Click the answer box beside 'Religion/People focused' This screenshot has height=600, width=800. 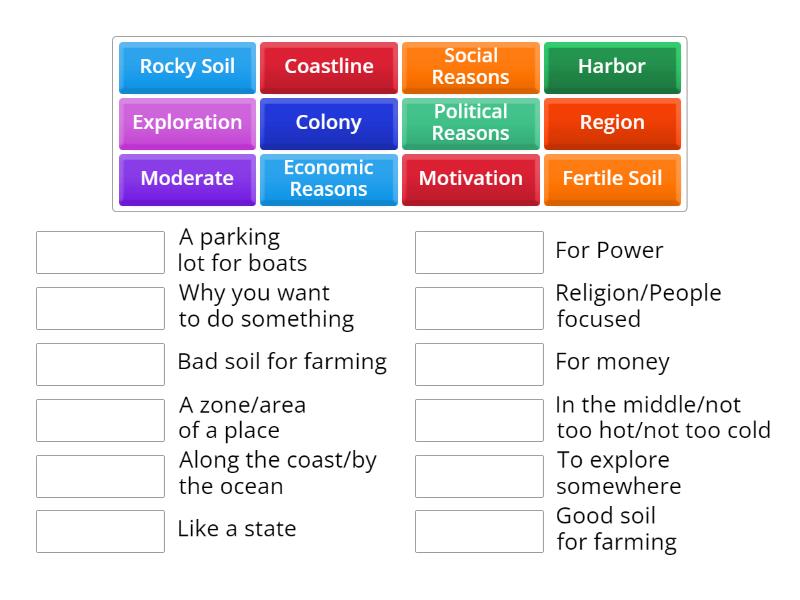(479, 306)
